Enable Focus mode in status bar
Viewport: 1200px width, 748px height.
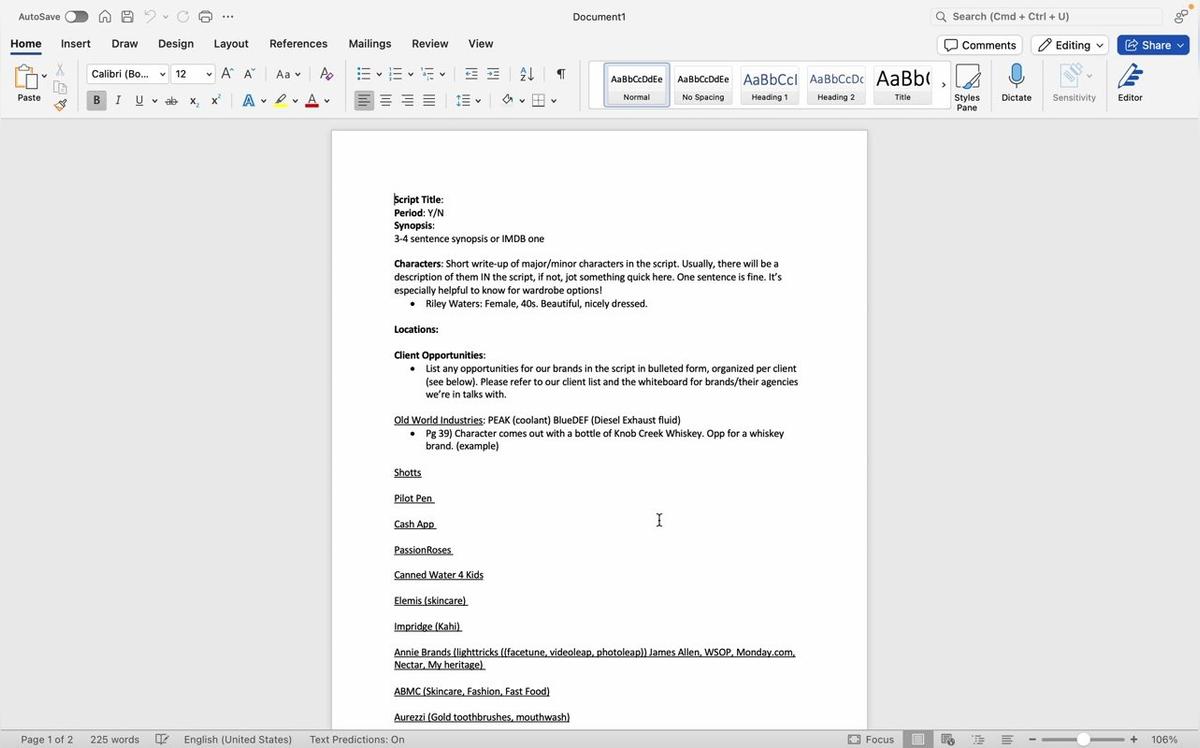click(871, 740)
